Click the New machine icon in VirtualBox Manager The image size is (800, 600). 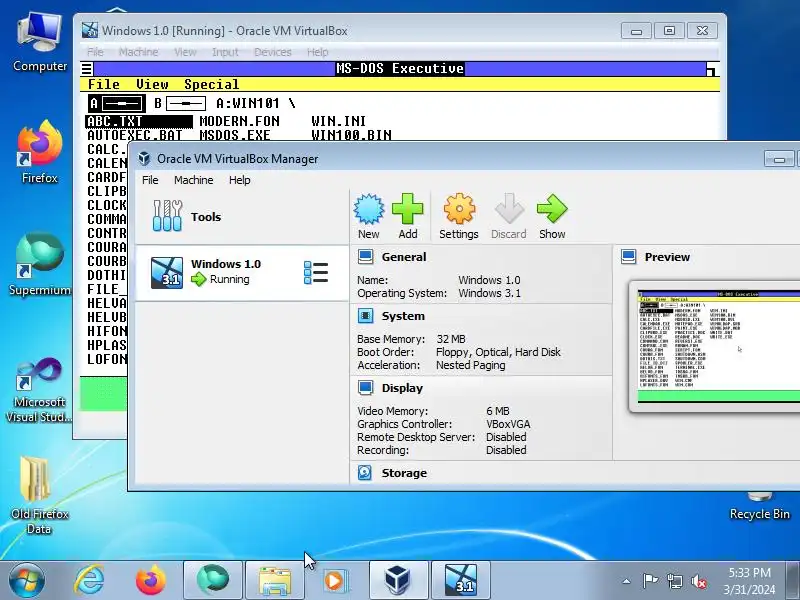(x=368, y=209)
